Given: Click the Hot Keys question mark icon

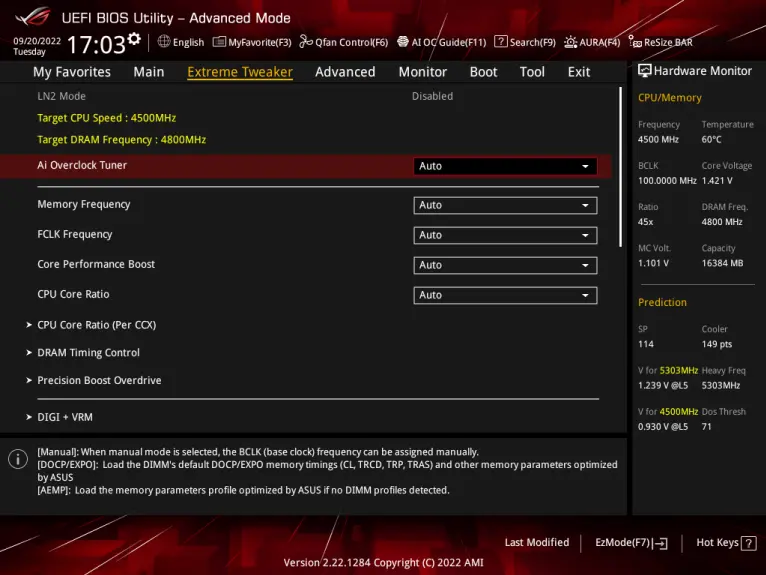Looking at the screenshot, I should (x=748, y=543).
